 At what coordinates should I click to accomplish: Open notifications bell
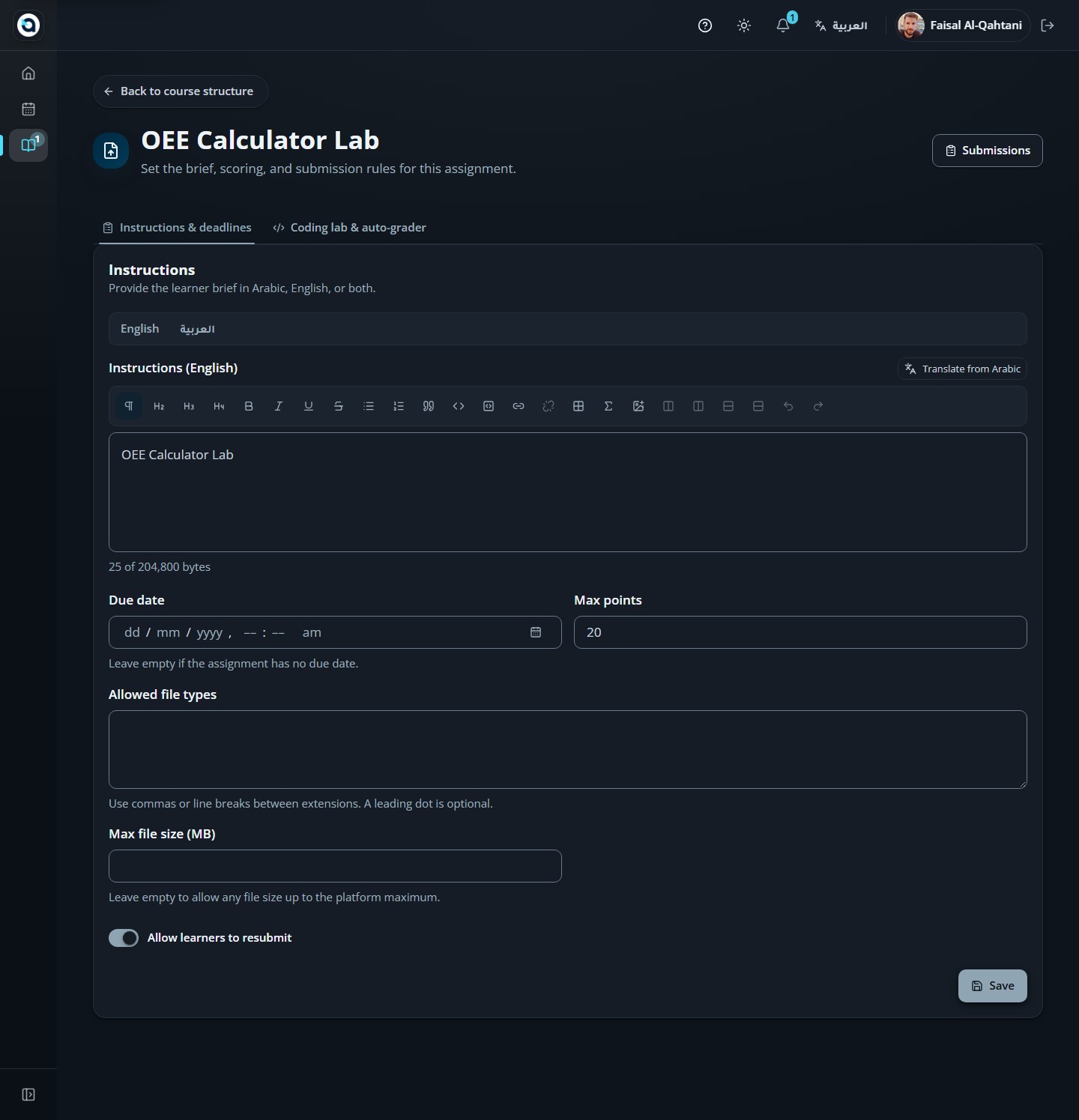point(783,25)
